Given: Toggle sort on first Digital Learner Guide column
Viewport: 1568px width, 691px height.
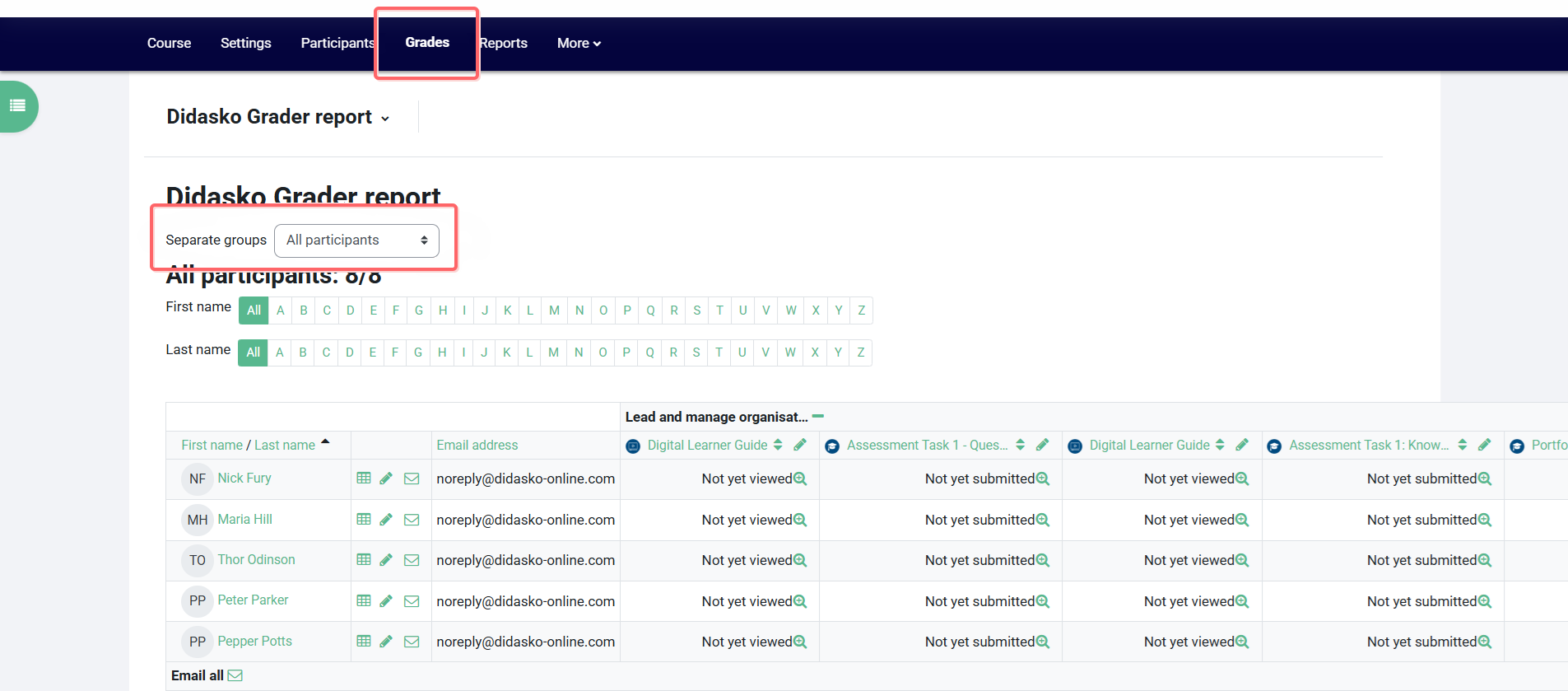Looking at the screenshot, I should (778, 445).
